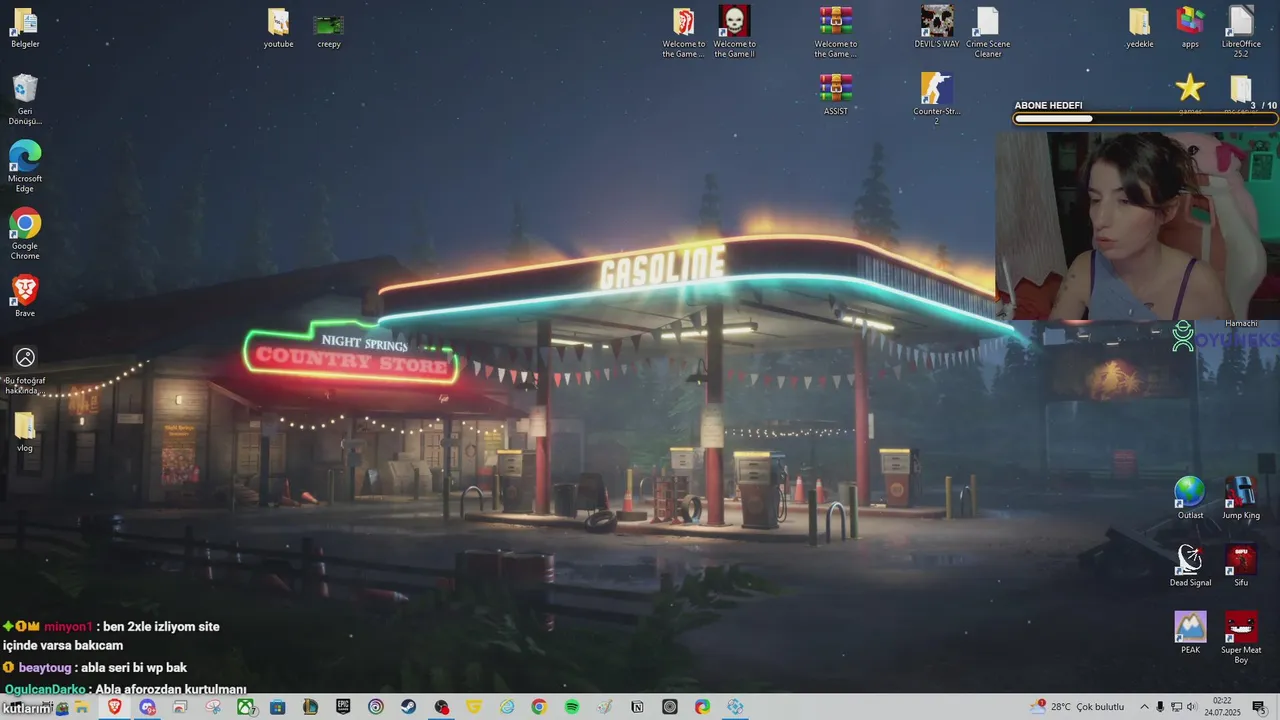1280x720 pixels.
Task: Select the Super Meat Boy shortcut
Action: (x=1241, y=638)
